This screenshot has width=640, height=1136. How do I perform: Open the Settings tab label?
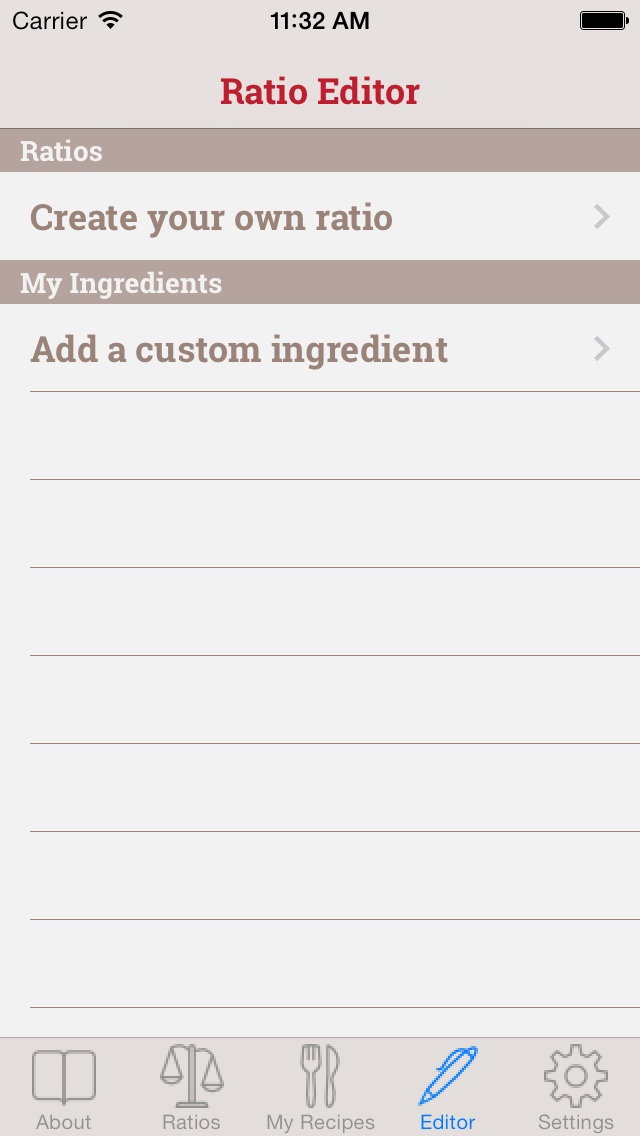pos(575,1122)
